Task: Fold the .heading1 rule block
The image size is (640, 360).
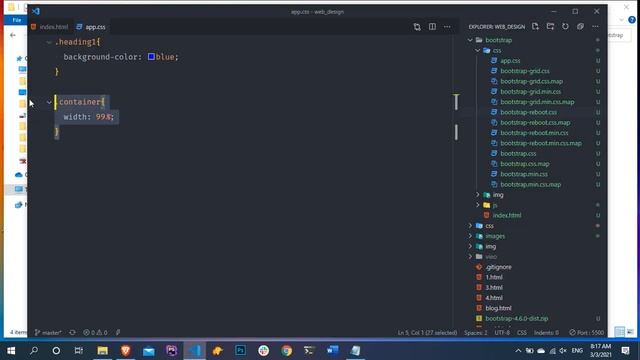Action: (x=49, y=42)
